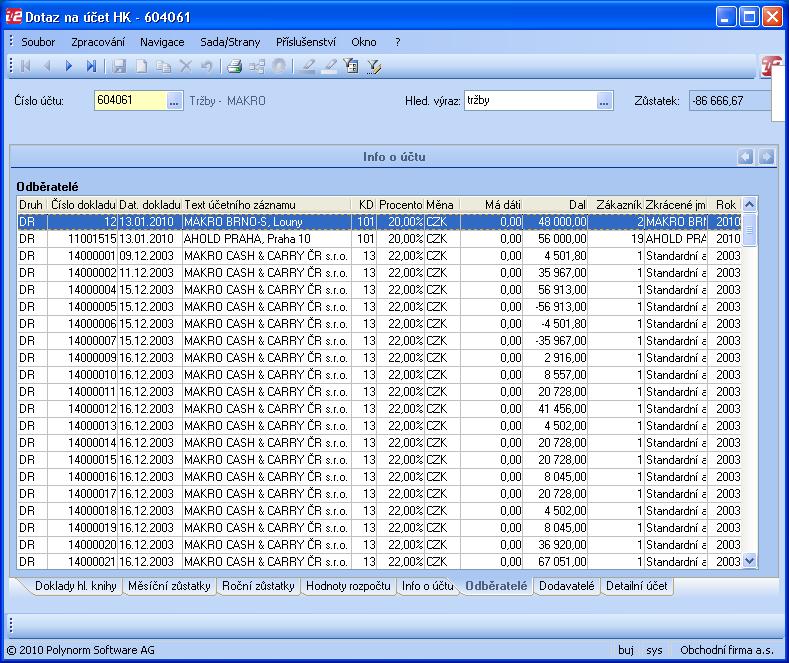This screenshot has width=789, height=663.
Task: Go to the first record arrow icon
Action: click(25, 66)
